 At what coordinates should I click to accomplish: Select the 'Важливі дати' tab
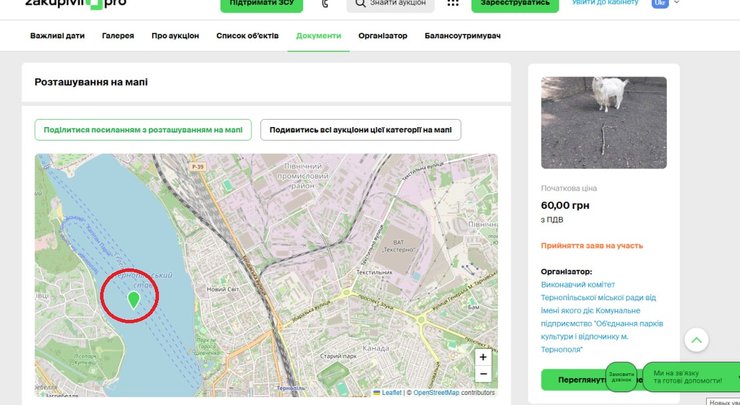(58, 36)
